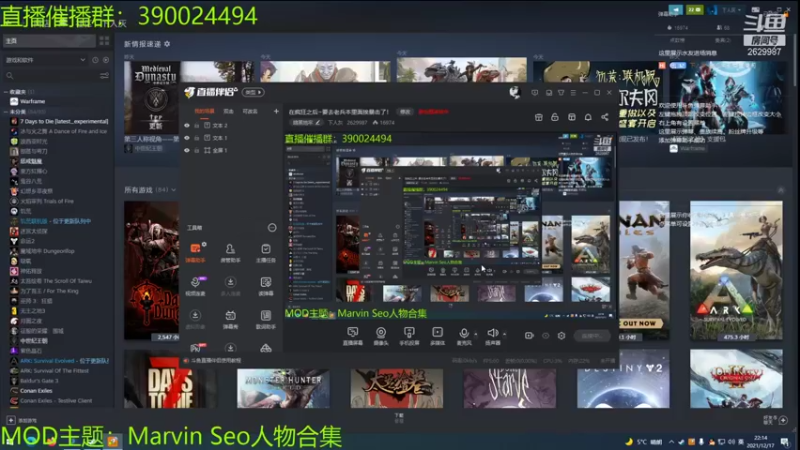
Task: Open the games and software dropdown in Steam
Action: pos(45,60)
